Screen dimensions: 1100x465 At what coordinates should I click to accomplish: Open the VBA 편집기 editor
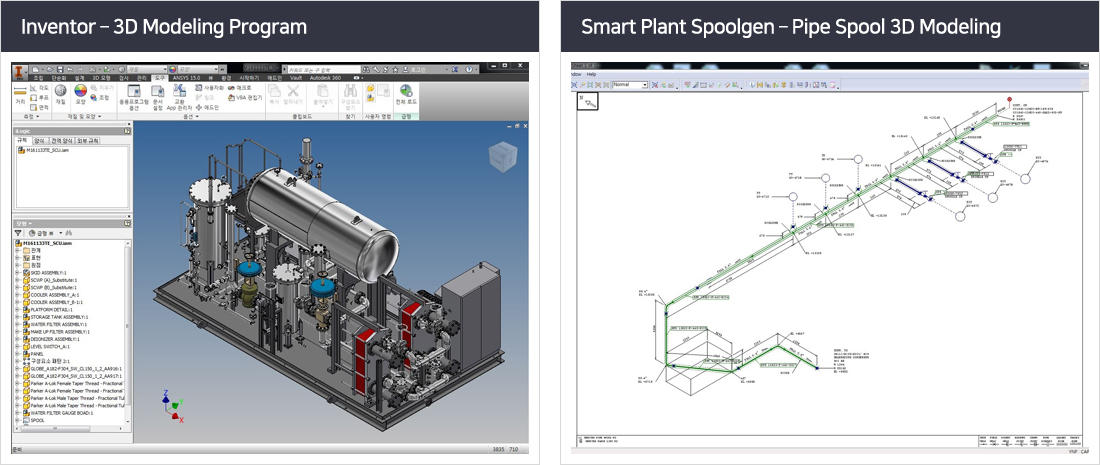244,97
